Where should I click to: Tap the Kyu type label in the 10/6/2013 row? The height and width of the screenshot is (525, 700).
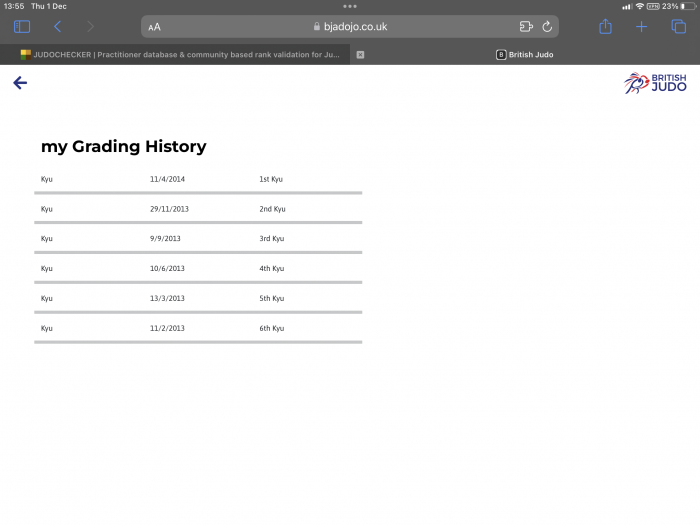click(x=46, y=268)
